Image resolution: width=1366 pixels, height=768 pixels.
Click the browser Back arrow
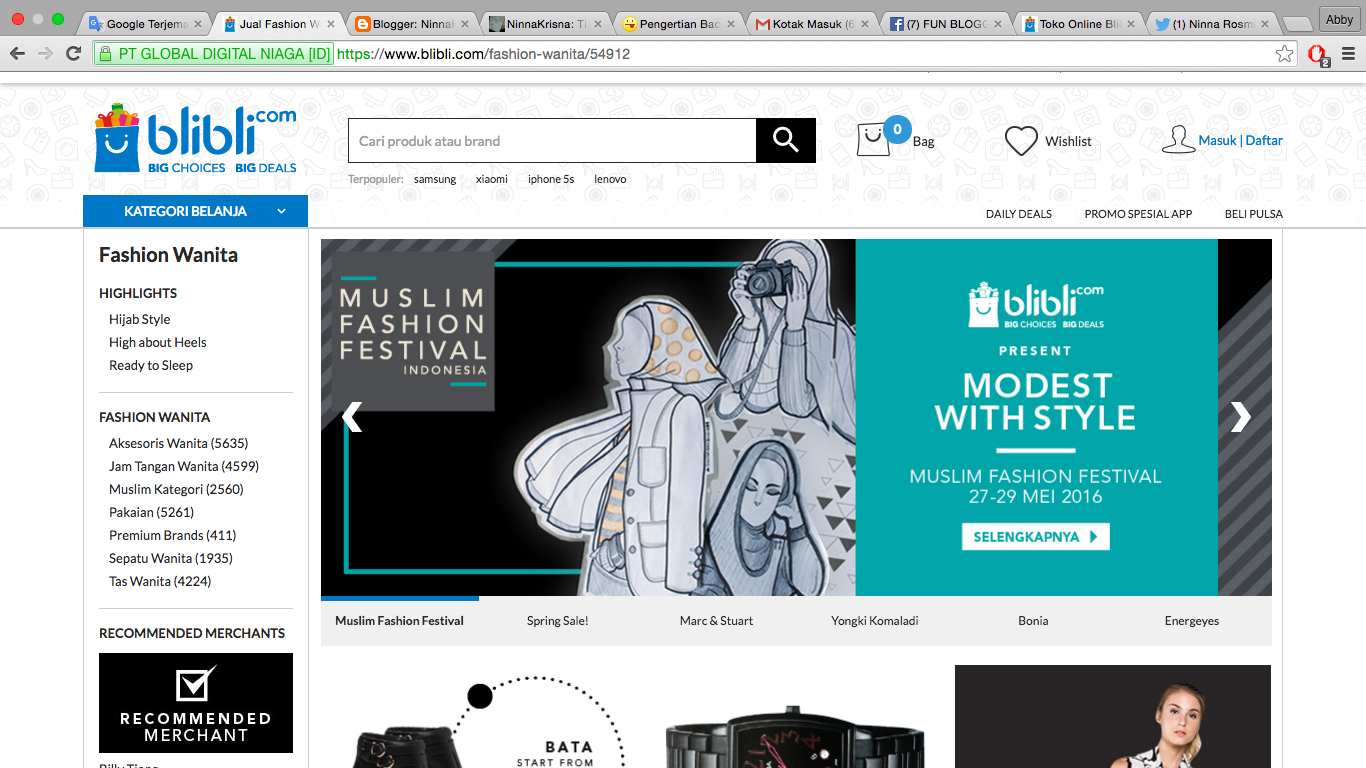tap(17, 54)
